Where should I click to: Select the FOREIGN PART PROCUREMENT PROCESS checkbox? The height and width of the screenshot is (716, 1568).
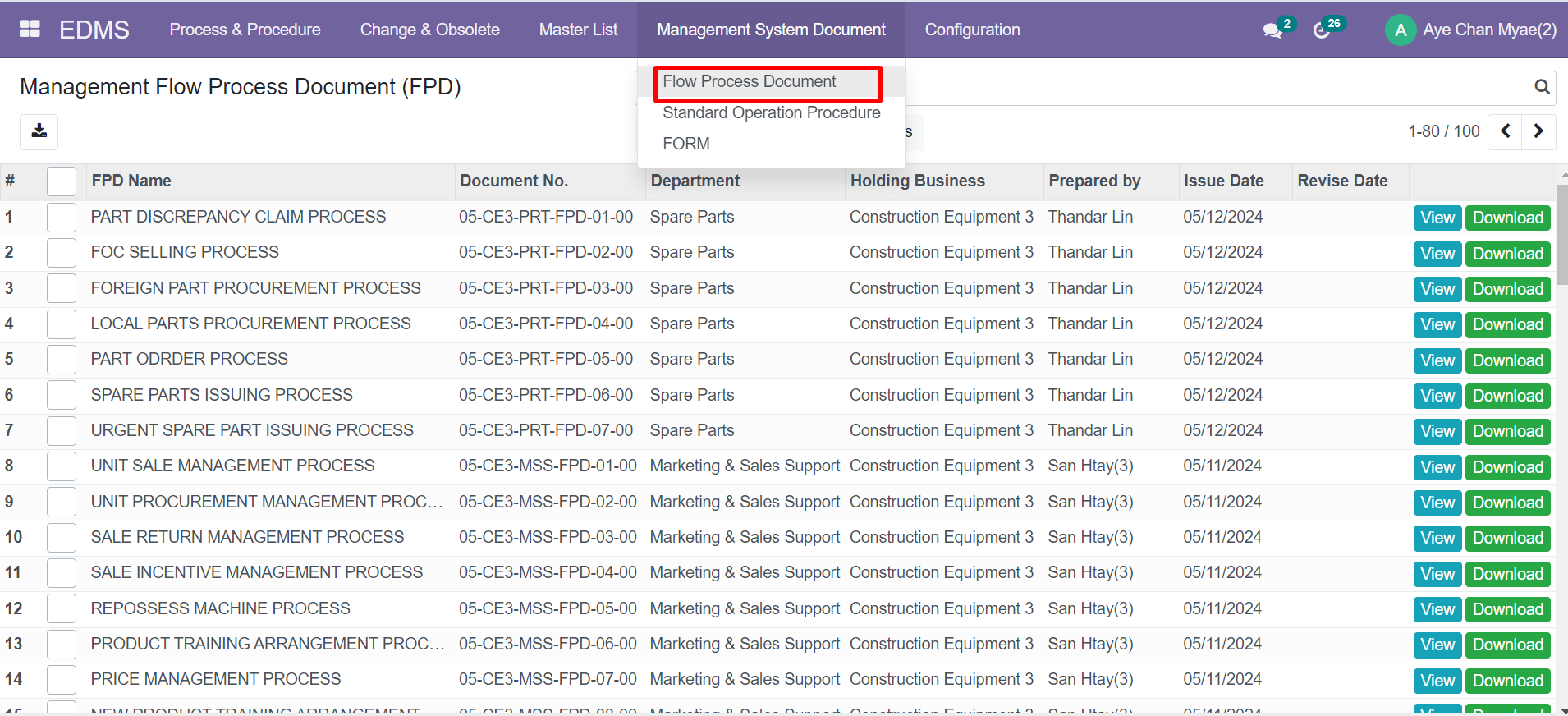[62, 288]
